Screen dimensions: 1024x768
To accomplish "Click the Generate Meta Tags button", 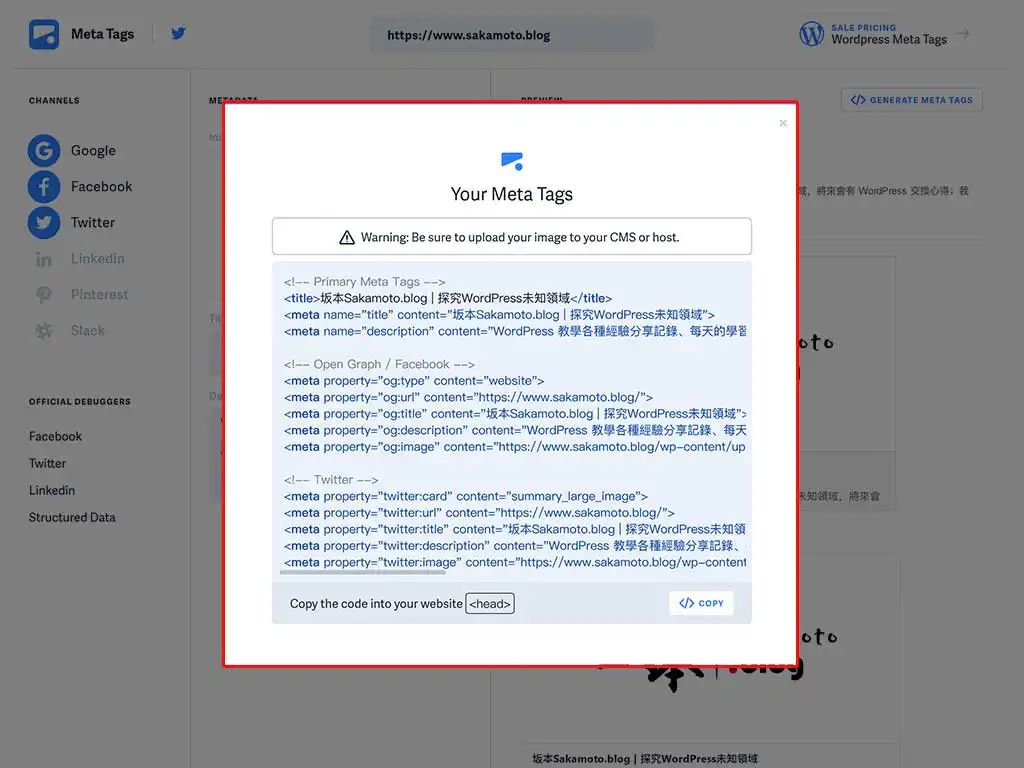I will coord(912,100).
